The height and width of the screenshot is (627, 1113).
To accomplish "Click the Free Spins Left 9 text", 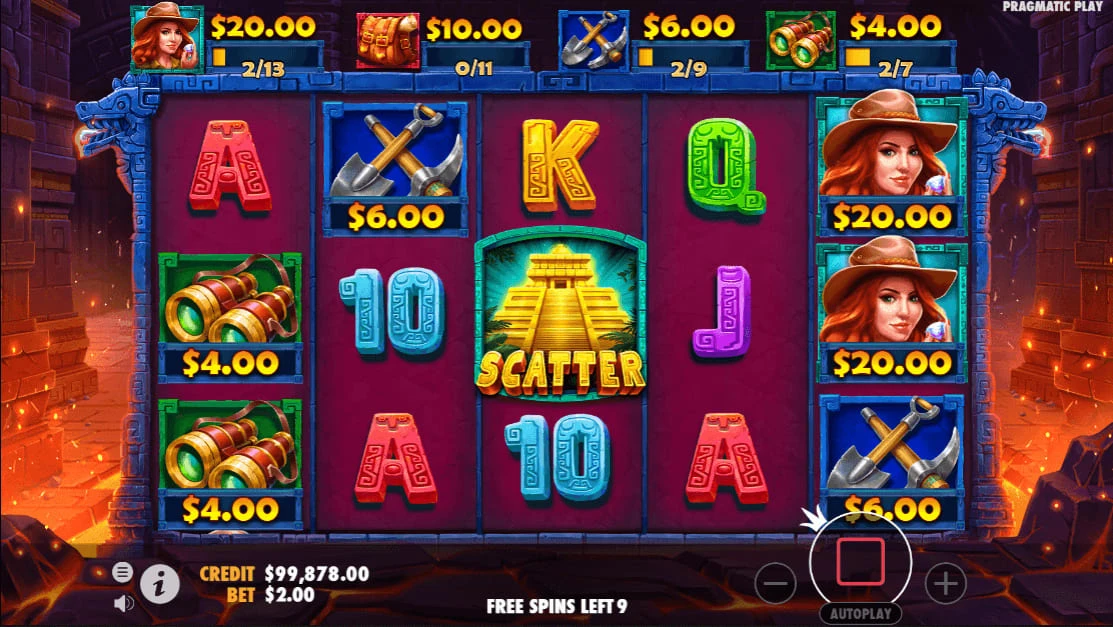I will click(x=556, y=606).
